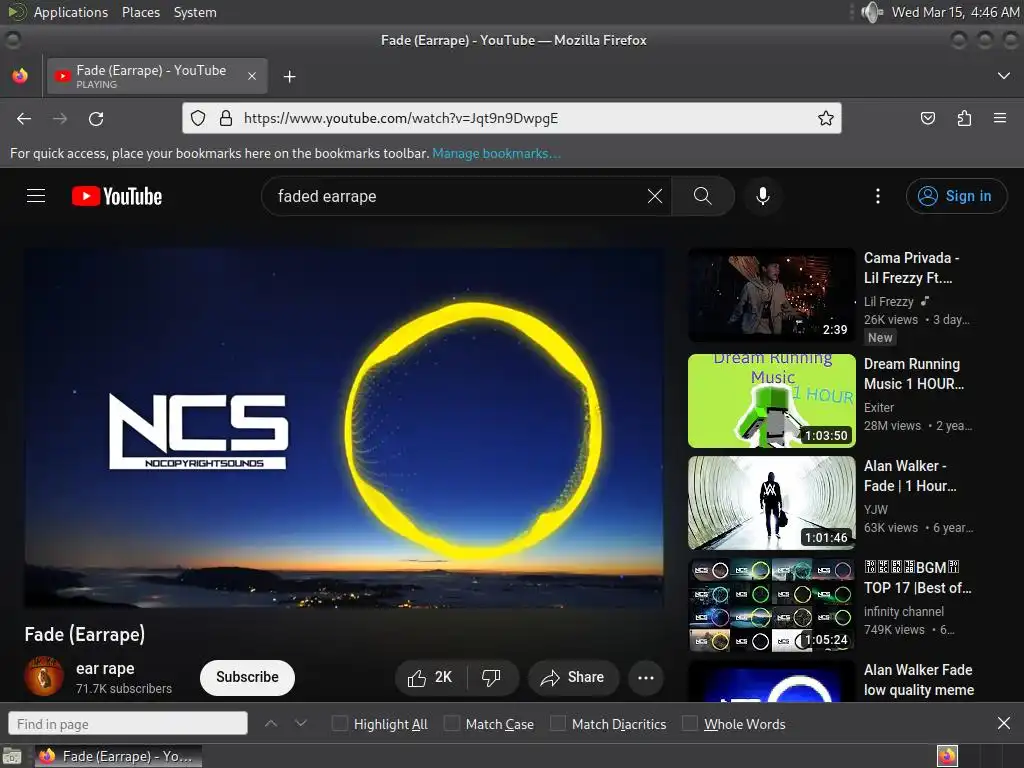Click the site security padlock icon
This screenshot has width=1024, height=768.
point(226,118)
